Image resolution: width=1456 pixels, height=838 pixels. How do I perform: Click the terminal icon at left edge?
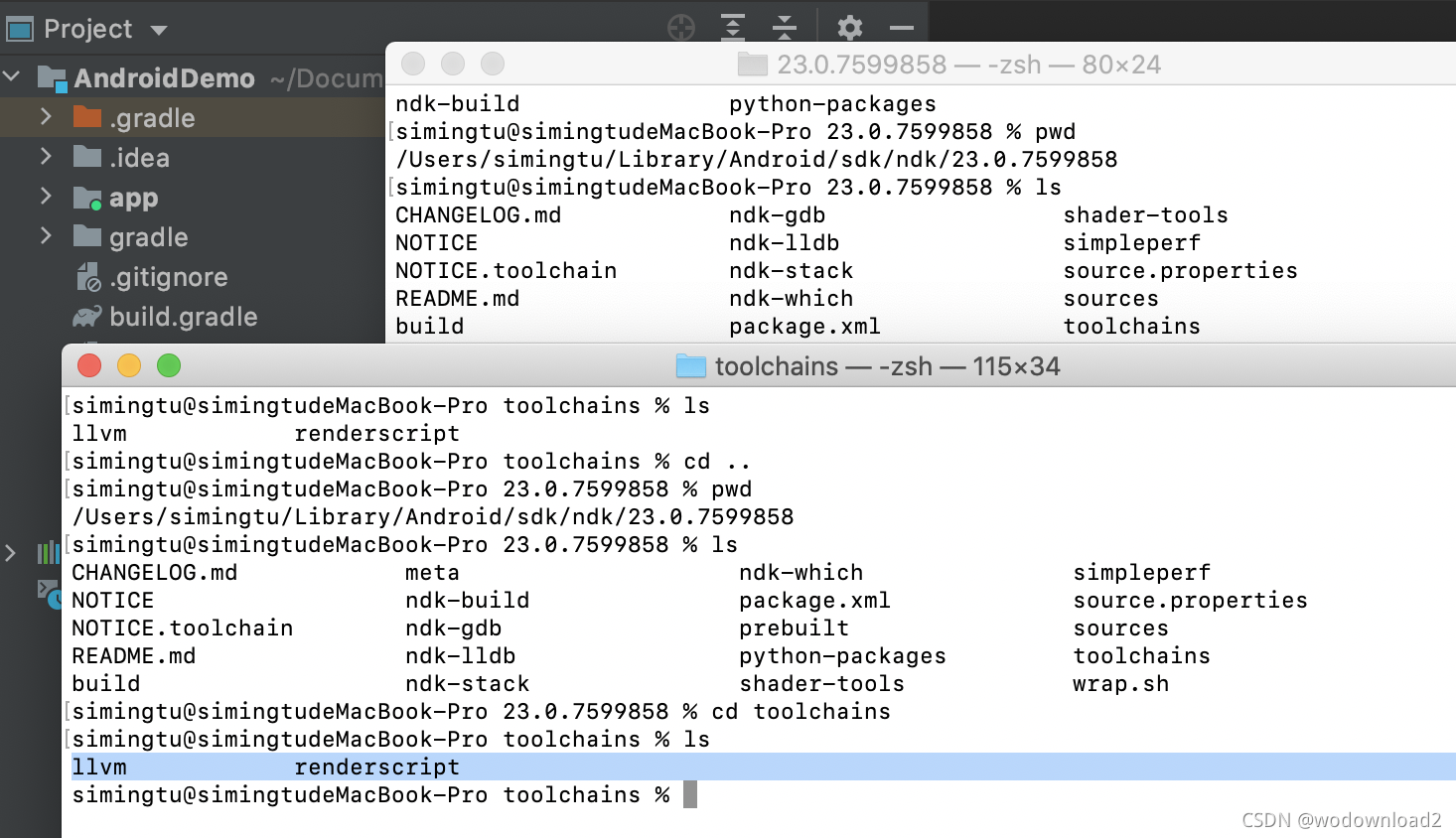click(48, 592)
